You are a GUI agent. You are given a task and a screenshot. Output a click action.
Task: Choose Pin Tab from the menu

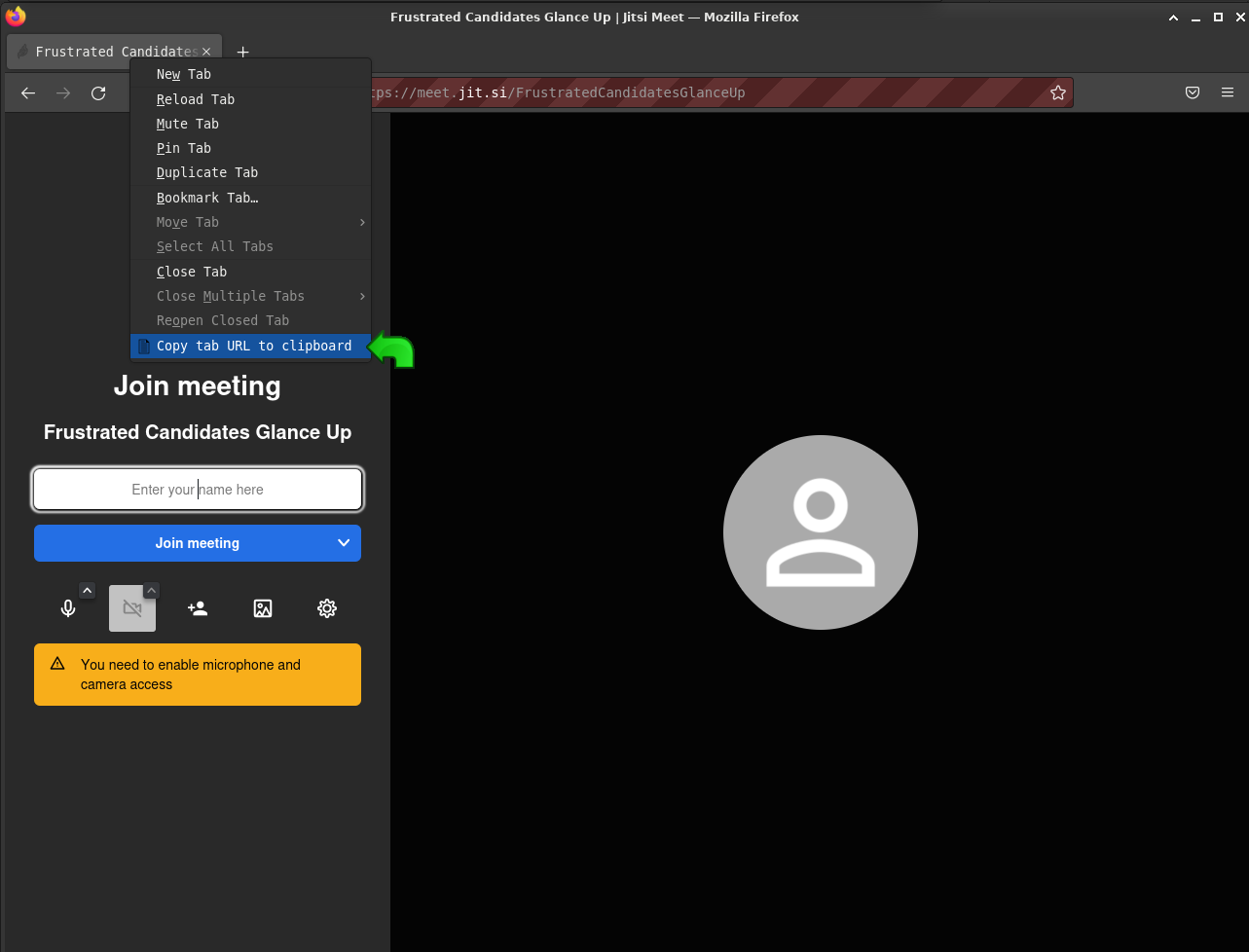point(250,148)
